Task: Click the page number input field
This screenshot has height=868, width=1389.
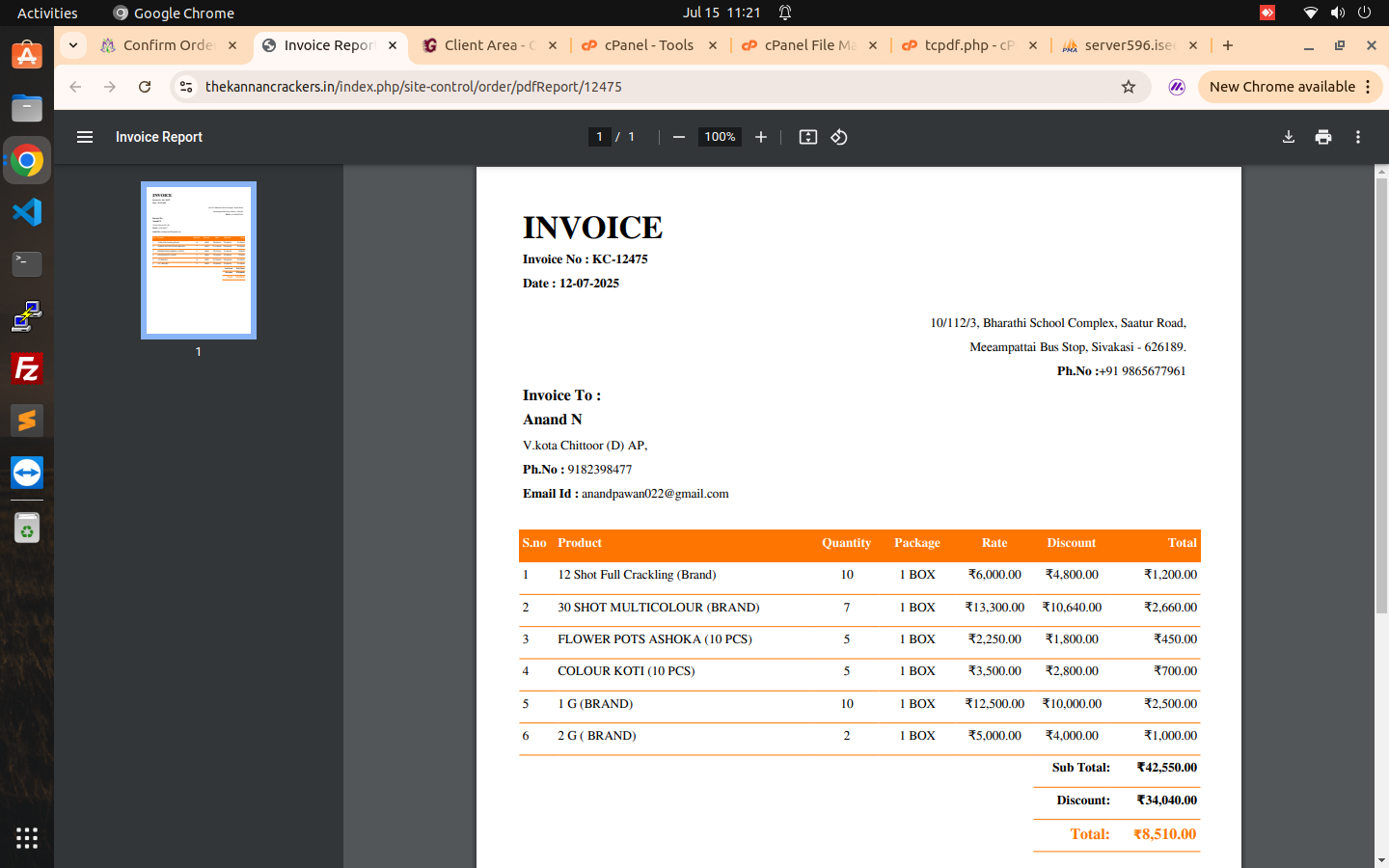Action: (x=599, y=137)
